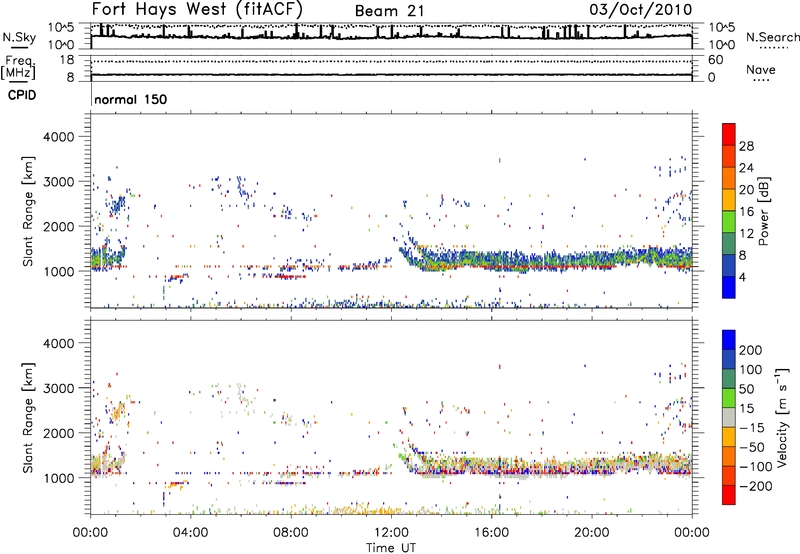
Task: Click the '60' Nave axis value
Action: point(715,60)
